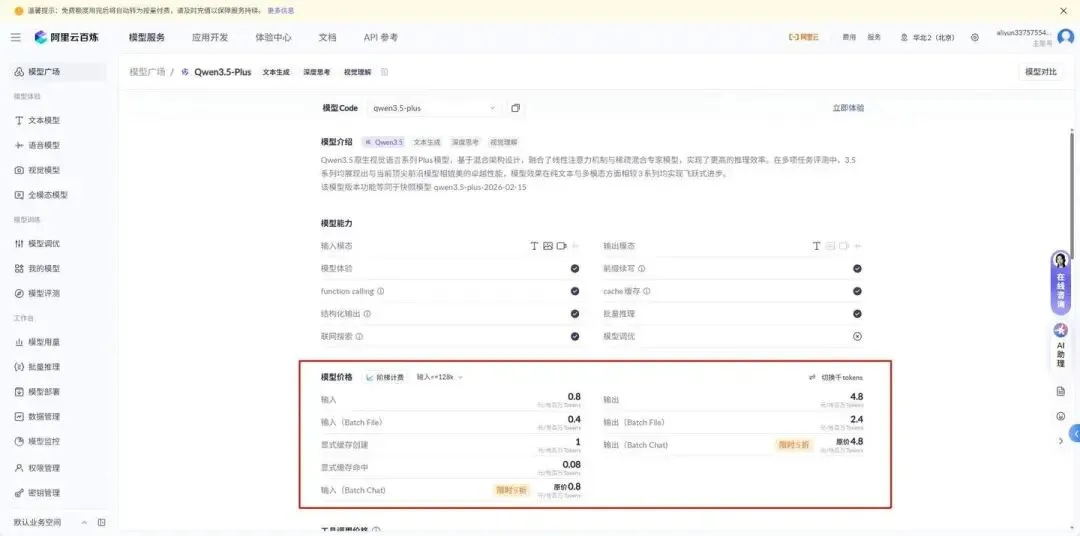Image resolution: width=1080 pixels, height=536 pixels.
Task: Open the 应用开发 top menu
Action: click(210, 37)
